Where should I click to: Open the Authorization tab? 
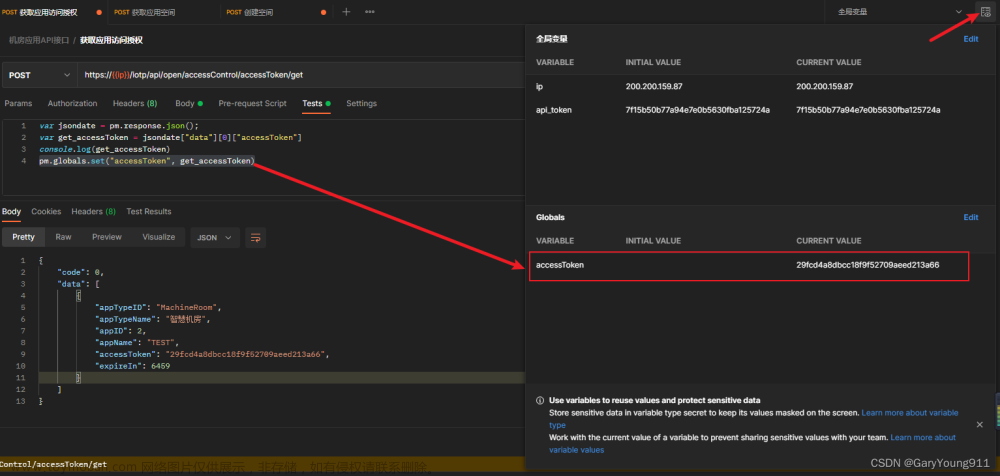(73, 103)
